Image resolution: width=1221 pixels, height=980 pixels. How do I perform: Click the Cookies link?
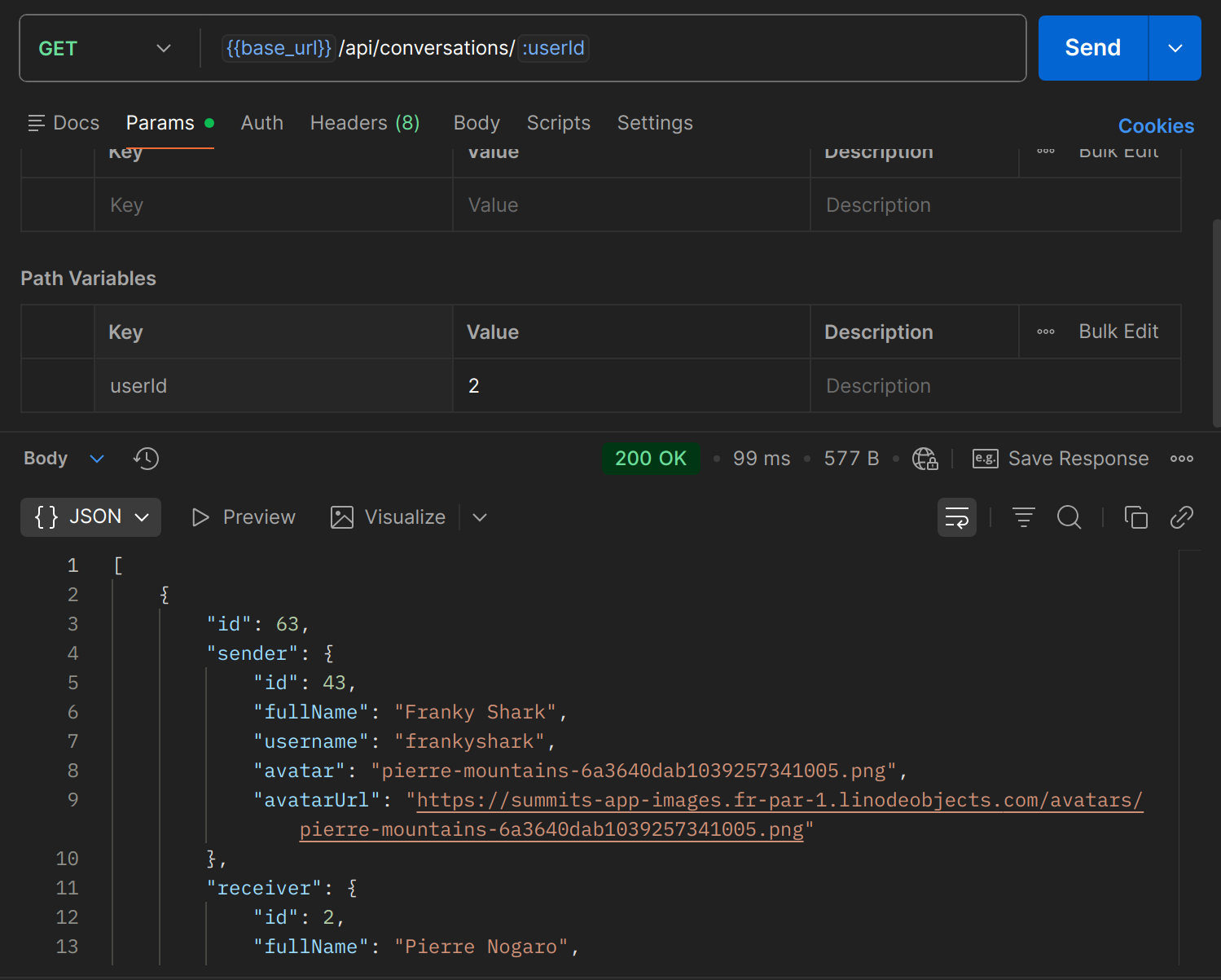[1156, 126]
